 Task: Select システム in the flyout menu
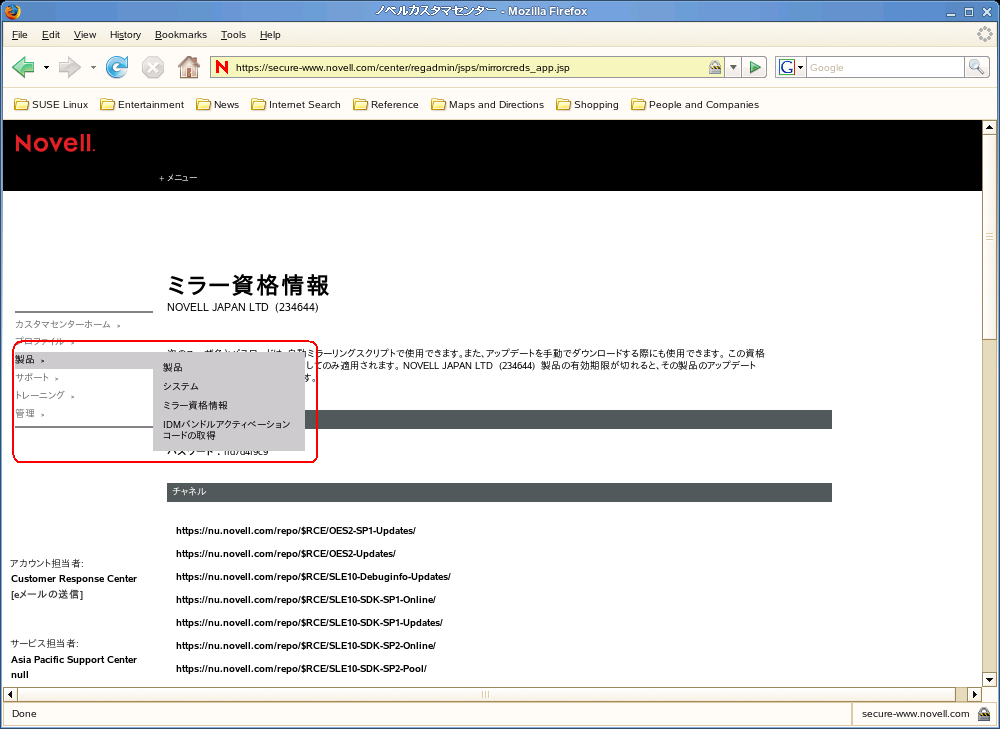click(x=181, y=386)
